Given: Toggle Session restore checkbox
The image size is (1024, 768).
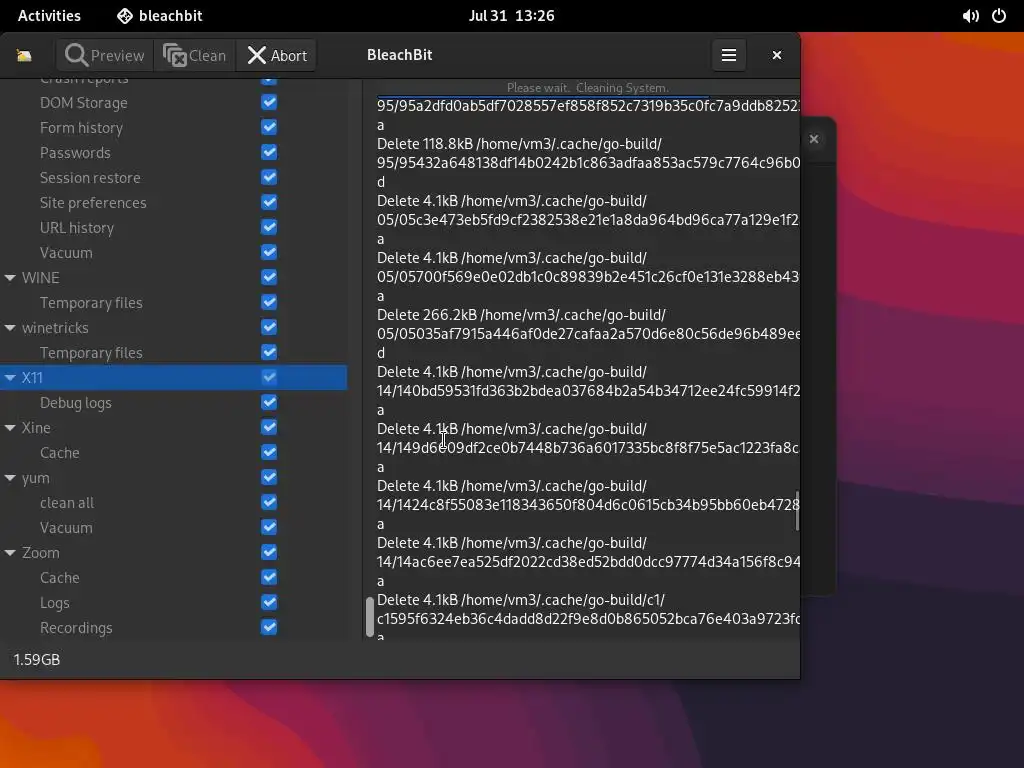Looking at the screenshot, I should (269, 178).
